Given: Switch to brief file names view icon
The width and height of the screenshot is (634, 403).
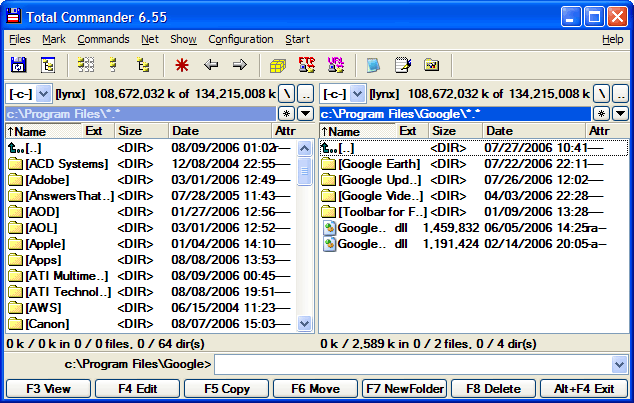Looking at the screenshot, I should click(86, 65).
